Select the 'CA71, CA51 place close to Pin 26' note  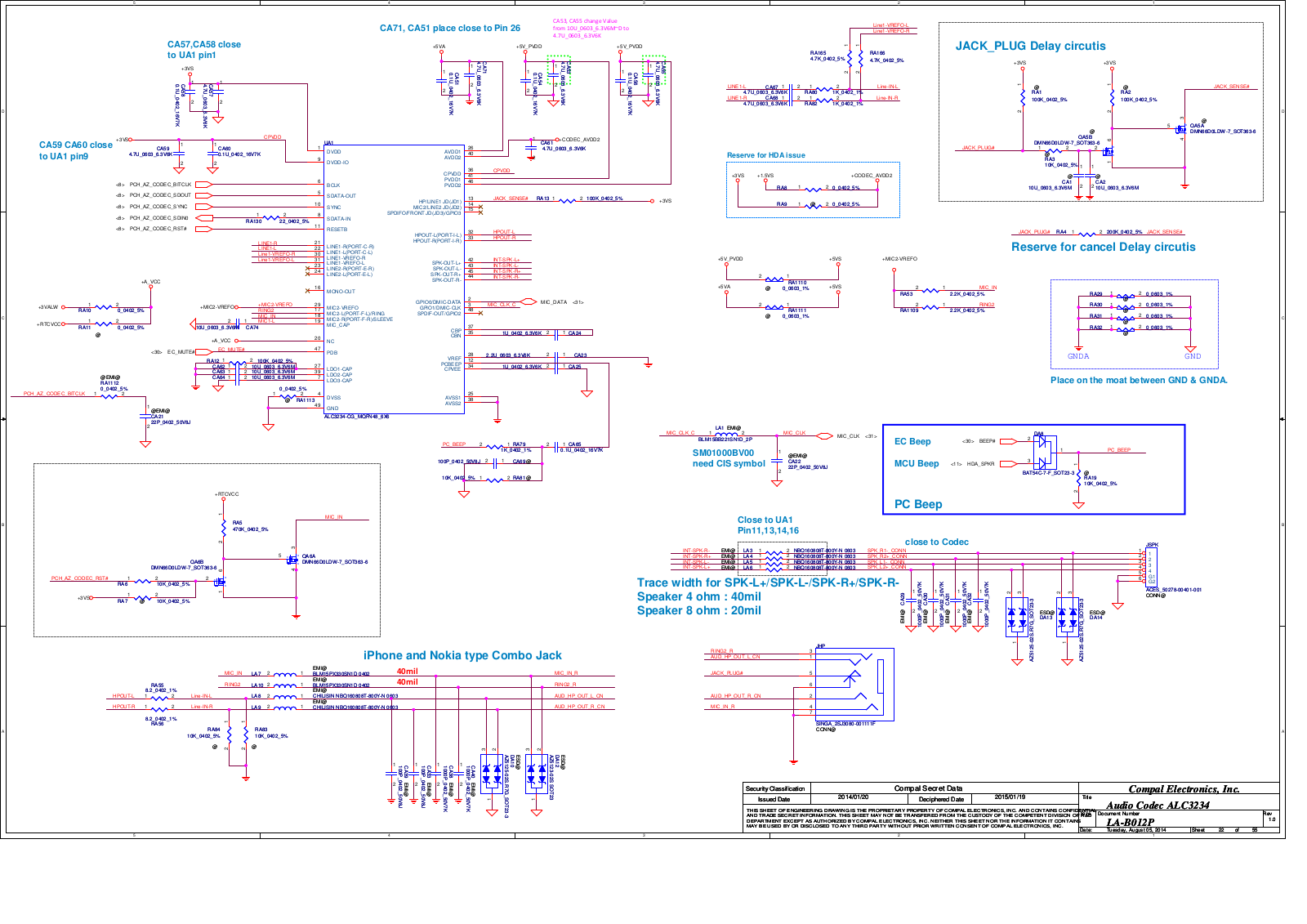coord(450,28)
